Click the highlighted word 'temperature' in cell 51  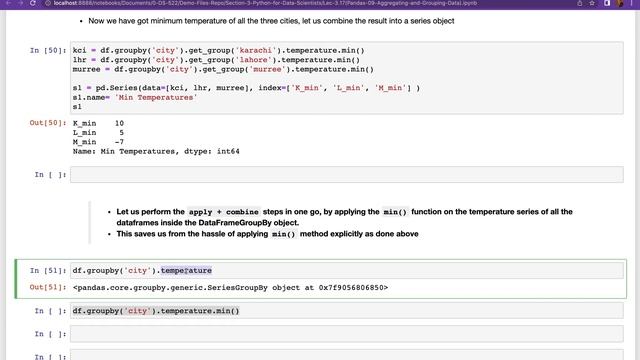tap(186, 271)
